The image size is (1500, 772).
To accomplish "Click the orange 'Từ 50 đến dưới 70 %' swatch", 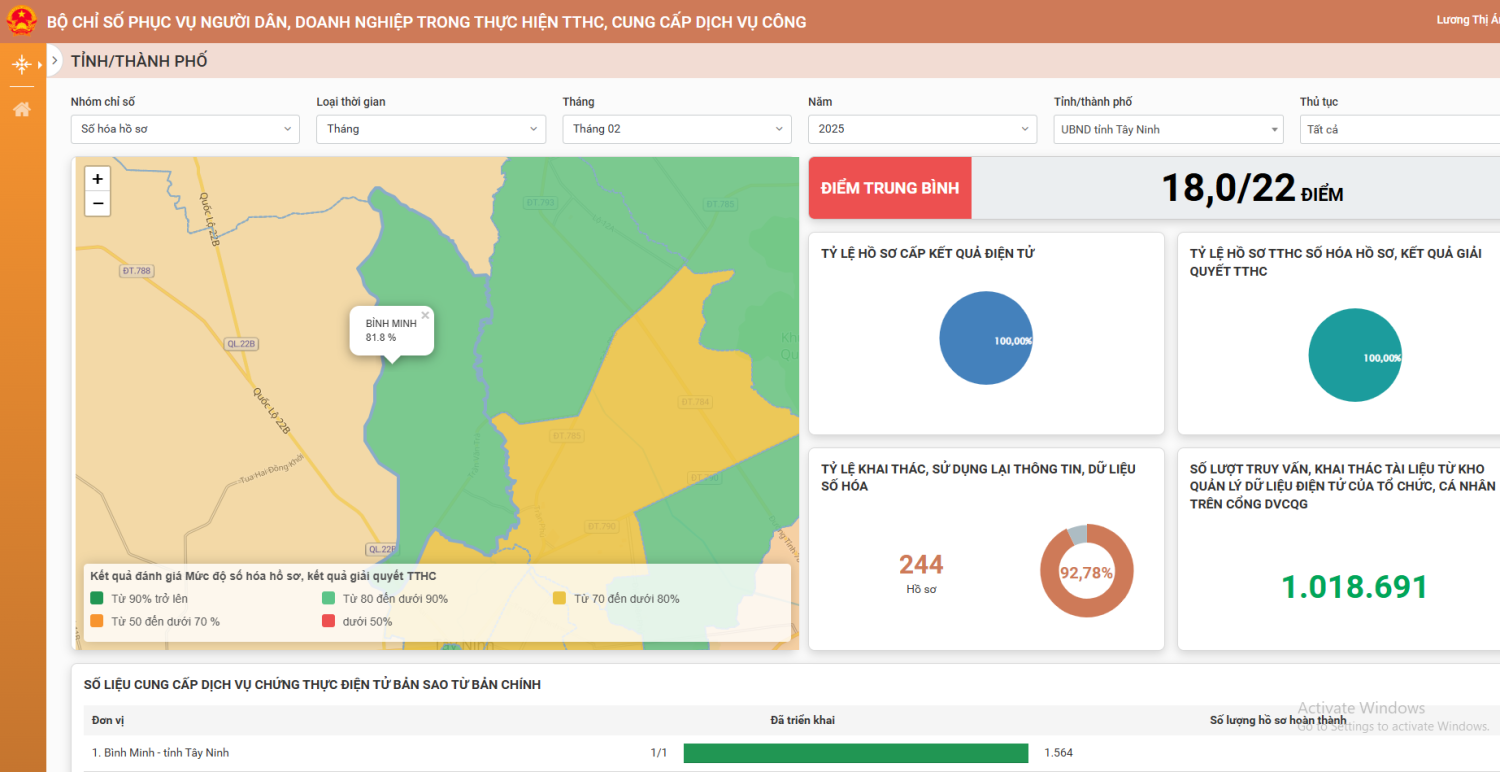I will click(x=97, y=621).
